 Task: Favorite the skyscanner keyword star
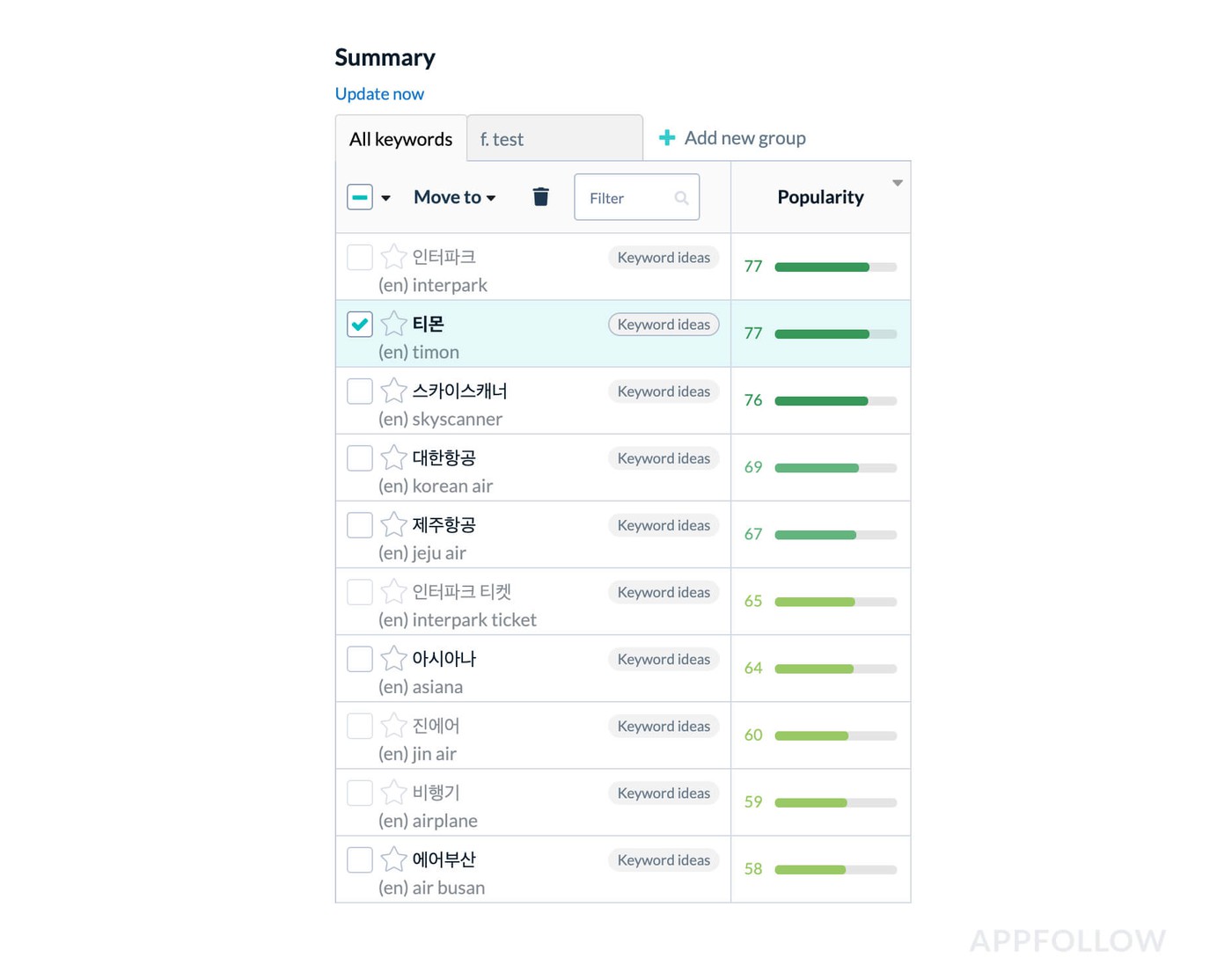(393, 391)
